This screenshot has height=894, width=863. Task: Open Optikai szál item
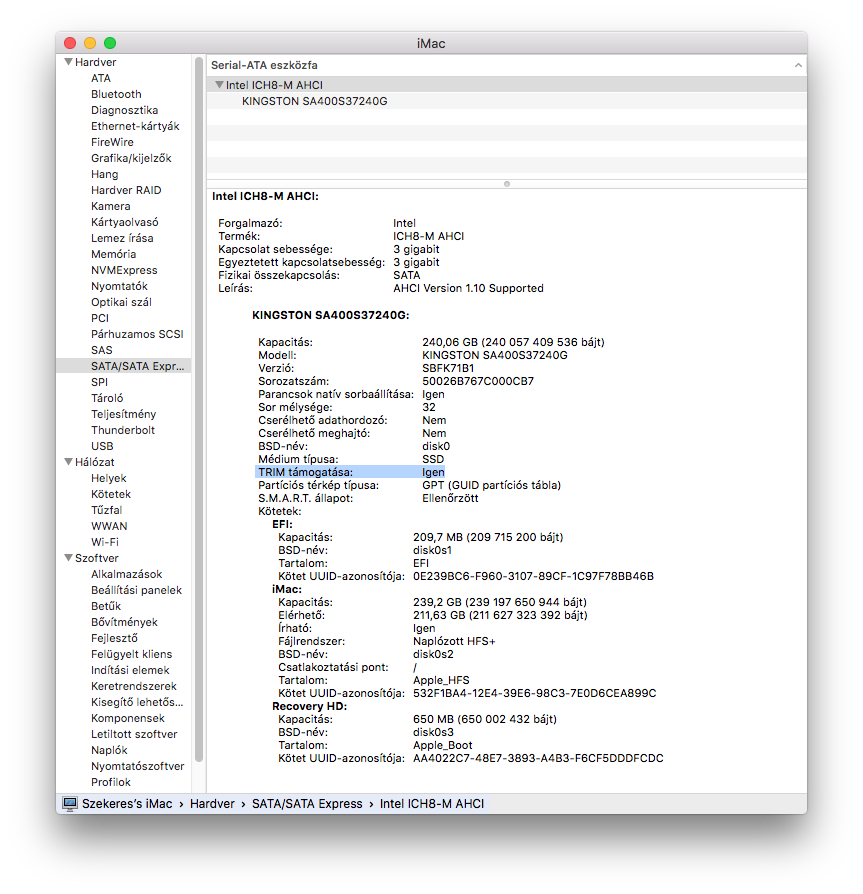point(121,302)
